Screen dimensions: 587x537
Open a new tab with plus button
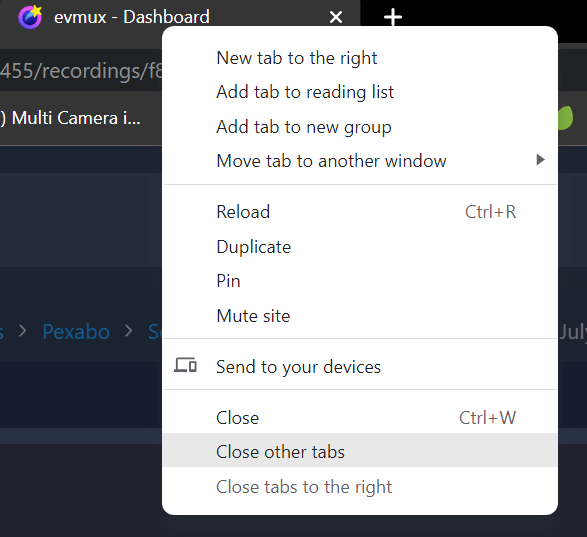coord(393,17)
